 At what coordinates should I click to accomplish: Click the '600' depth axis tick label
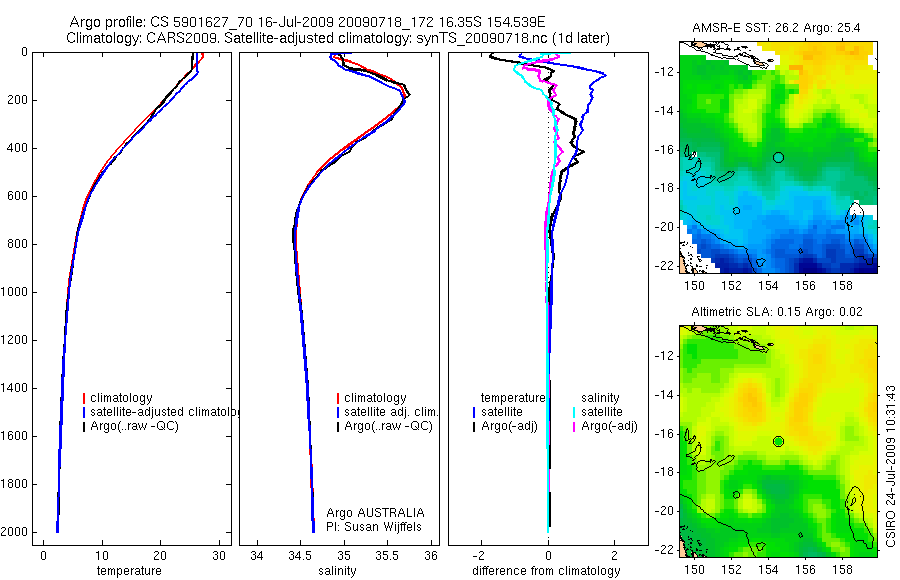pos(18,196)
